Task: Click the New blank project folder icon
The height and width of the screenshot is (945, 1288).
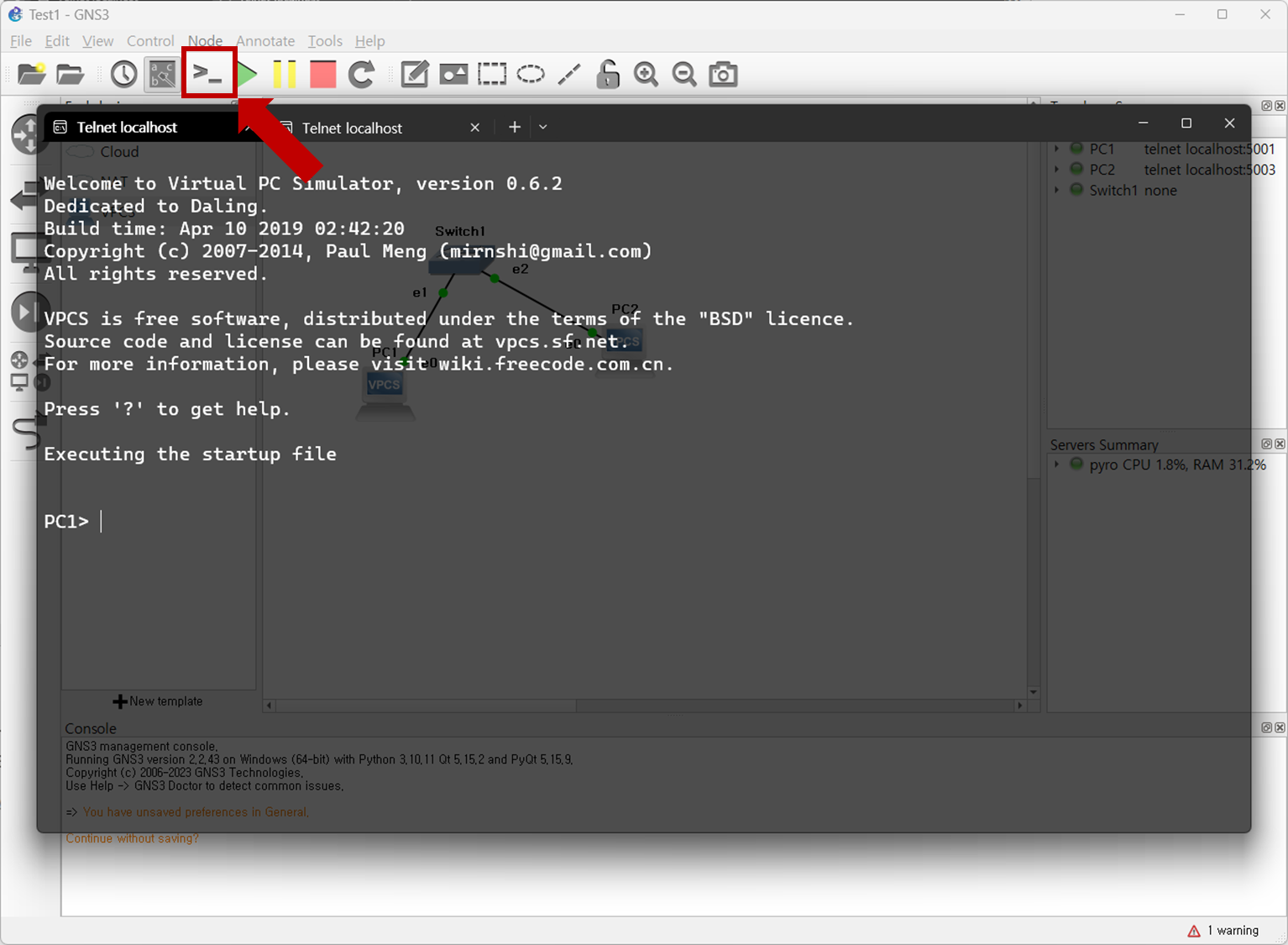Action: point(32,75)
